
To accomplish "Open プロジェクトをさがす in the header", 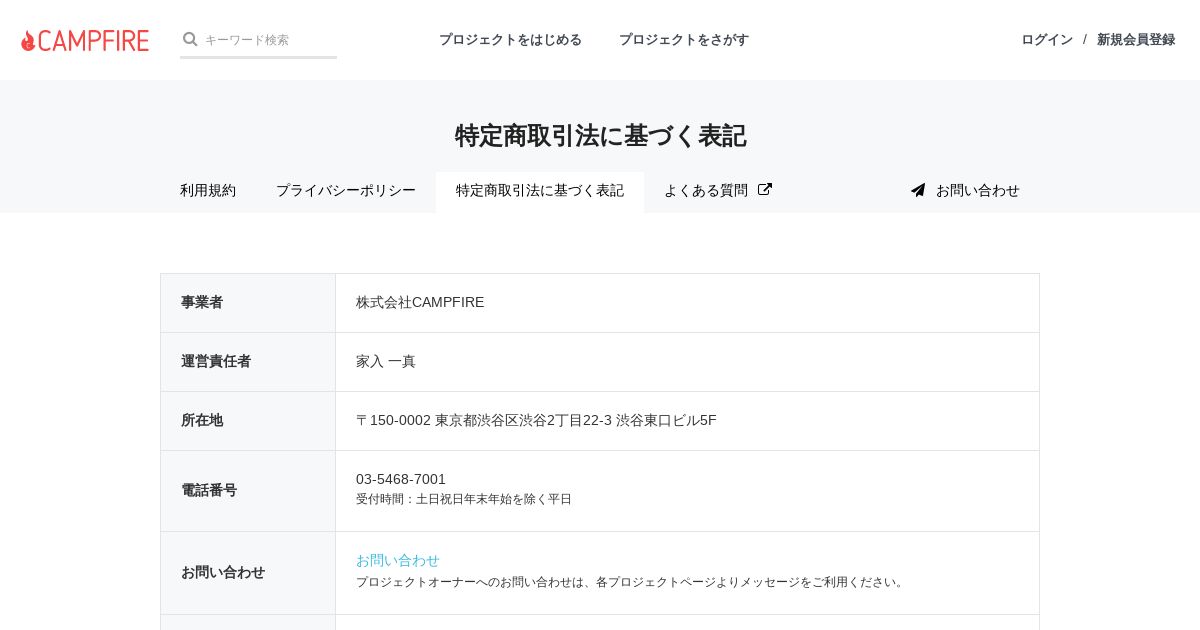I will [x=684, y=40].
